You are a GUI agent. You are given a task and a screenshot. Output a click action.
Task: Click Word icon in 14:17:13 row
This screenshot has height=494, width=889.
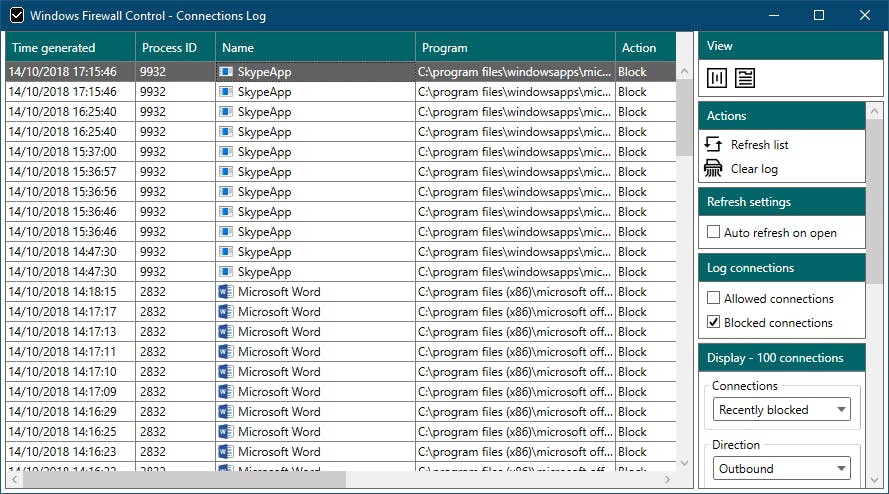[226, 331]
